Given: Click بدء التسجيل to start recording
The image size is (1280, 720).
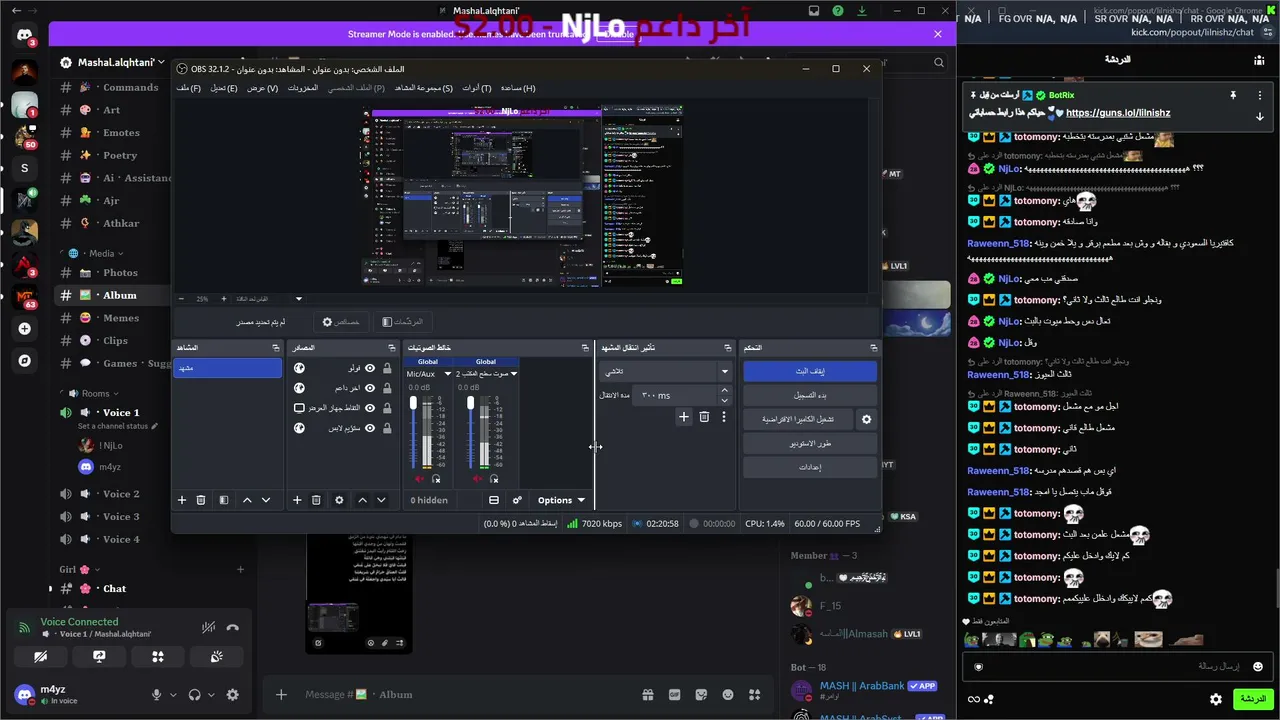Looking at the screenshot, I should tap(810, 395).
